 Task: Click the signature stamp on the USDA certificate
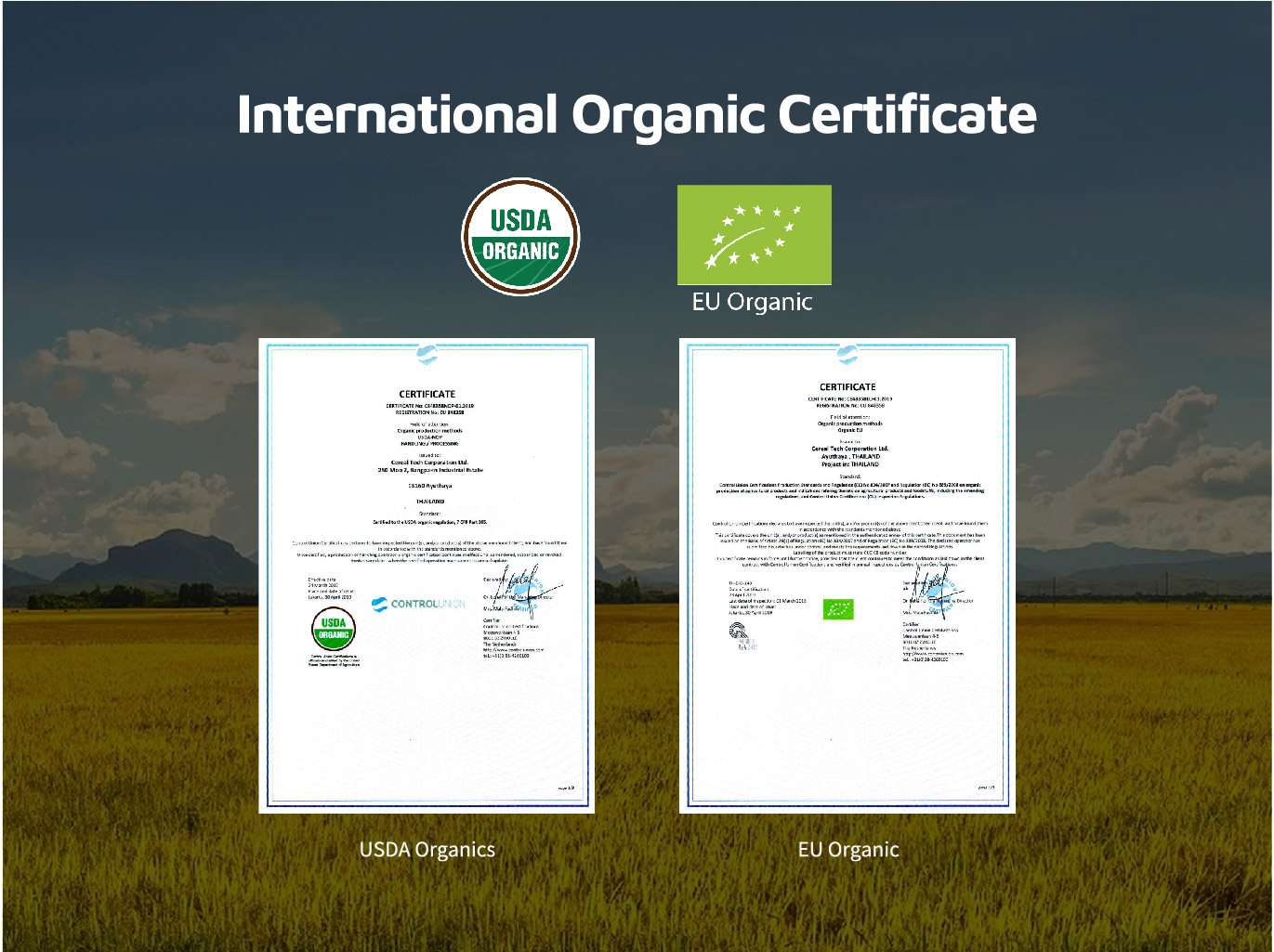[525, 590]
